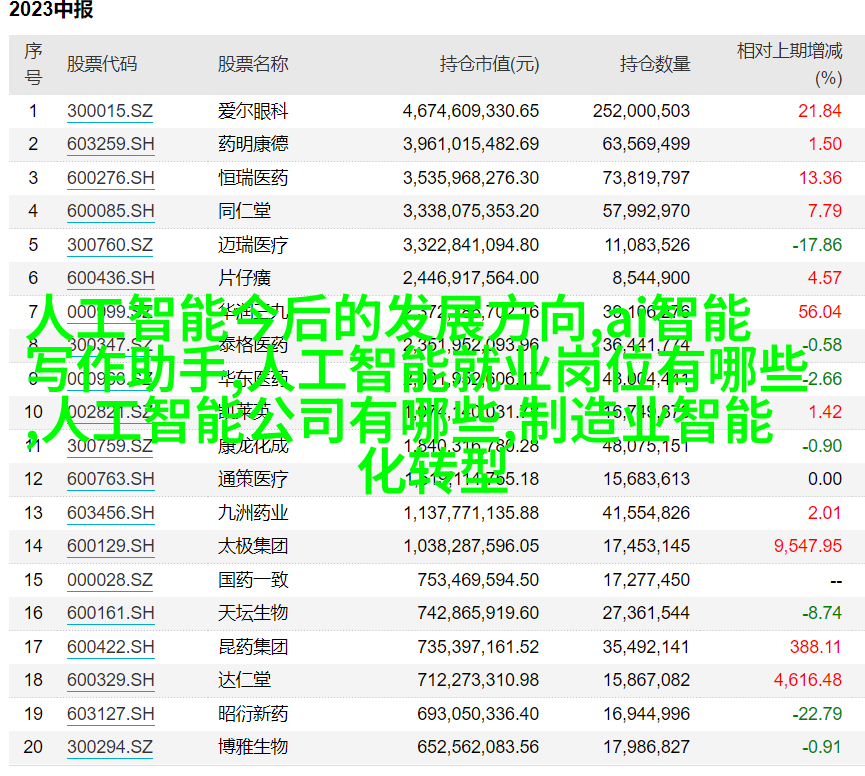Select stock name 达仁堂

[x=244, y=680]
